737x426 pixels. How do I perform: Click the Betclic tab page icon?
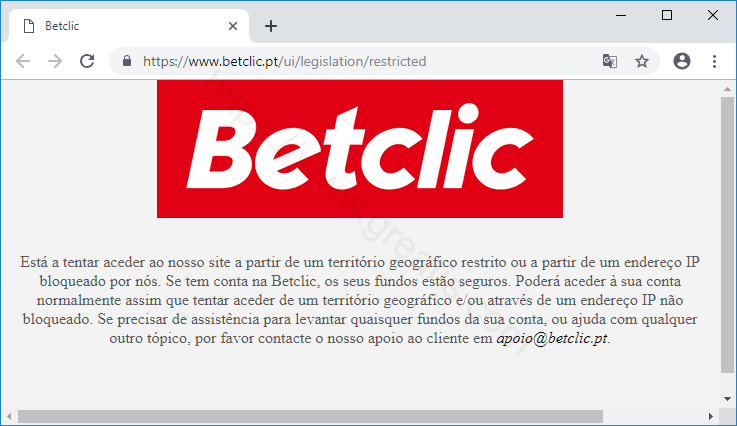coord(29,26)
